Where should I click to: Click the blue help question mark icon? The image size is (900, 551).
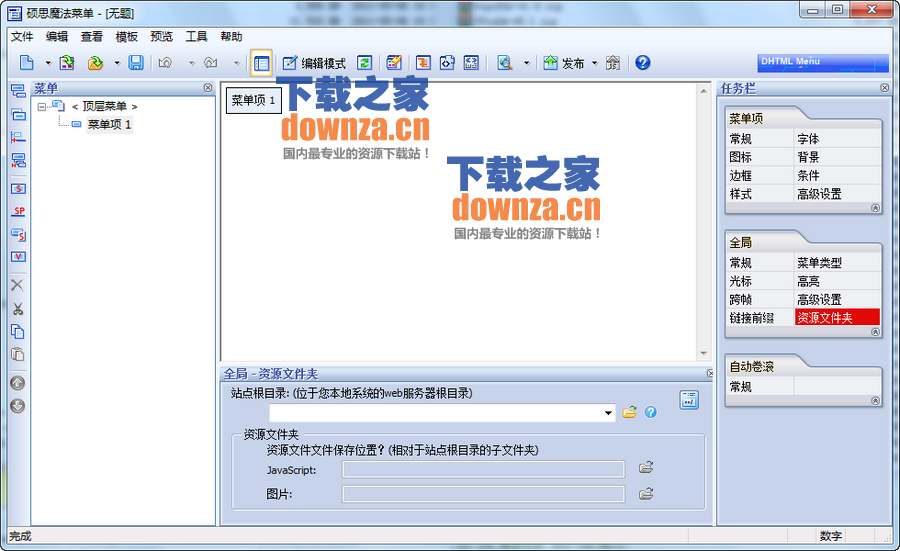[x=643, y=63]
